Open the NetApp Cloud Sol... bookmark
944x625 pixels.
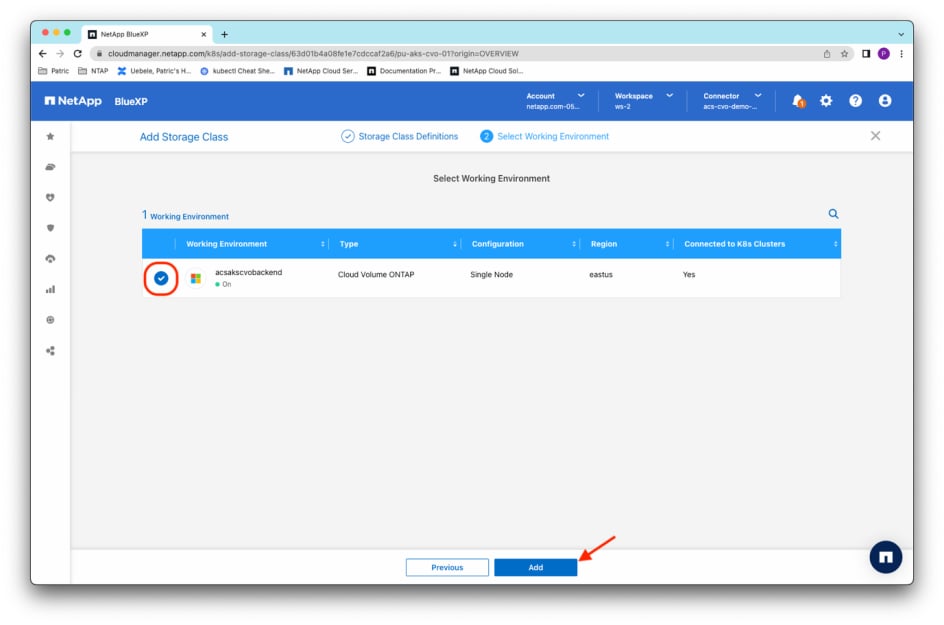(x=487, y=71)
